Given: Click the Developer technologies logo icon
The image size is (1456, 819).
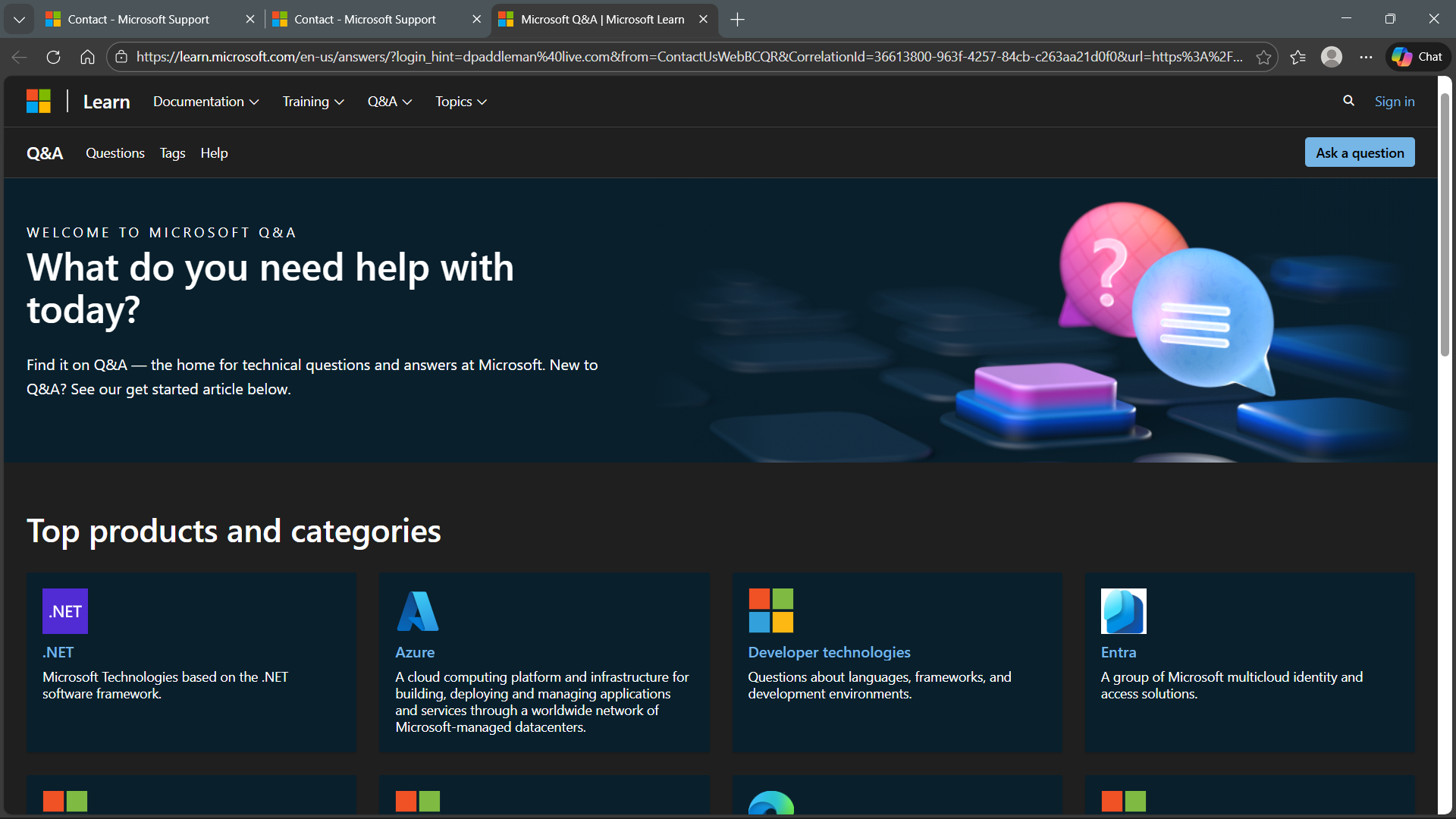Looking at the screenshot, I should pos(770,611).
